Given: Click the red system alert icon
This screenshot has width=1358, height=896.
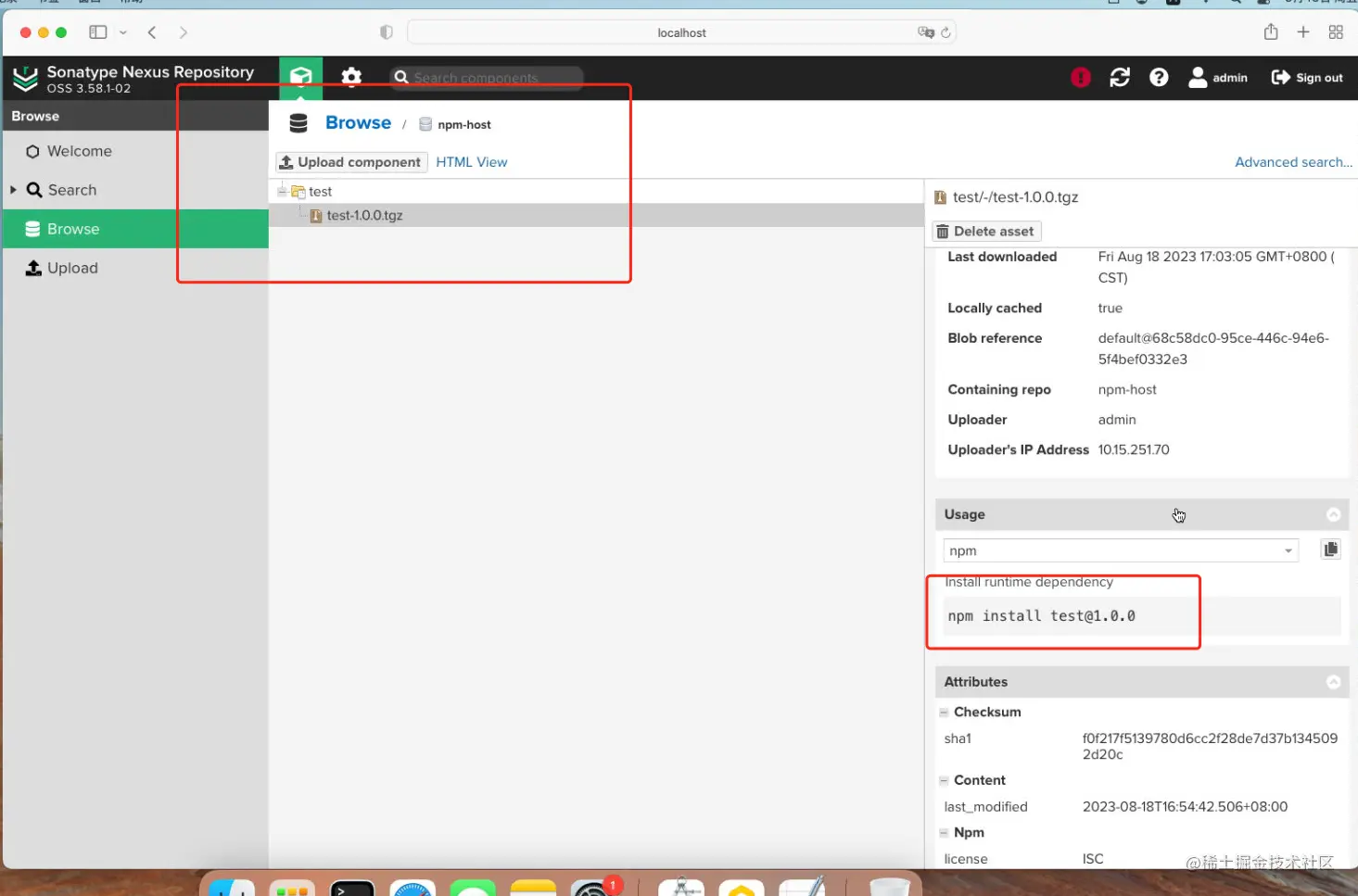Looking at the screenshot, I should click(x=1081, y=78).
